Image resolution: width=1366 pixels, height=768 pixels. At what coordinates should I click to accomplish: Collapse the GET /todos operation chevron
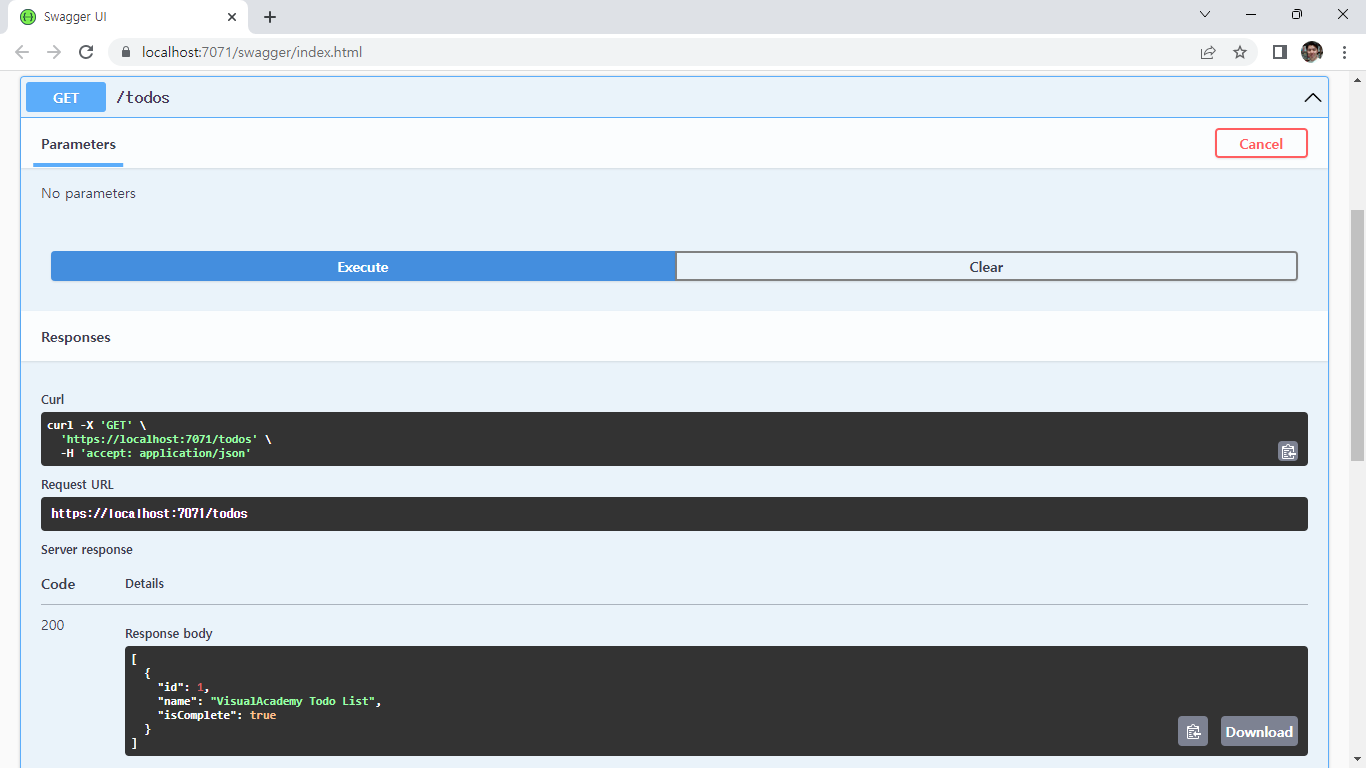click(x=1312, y=98)
